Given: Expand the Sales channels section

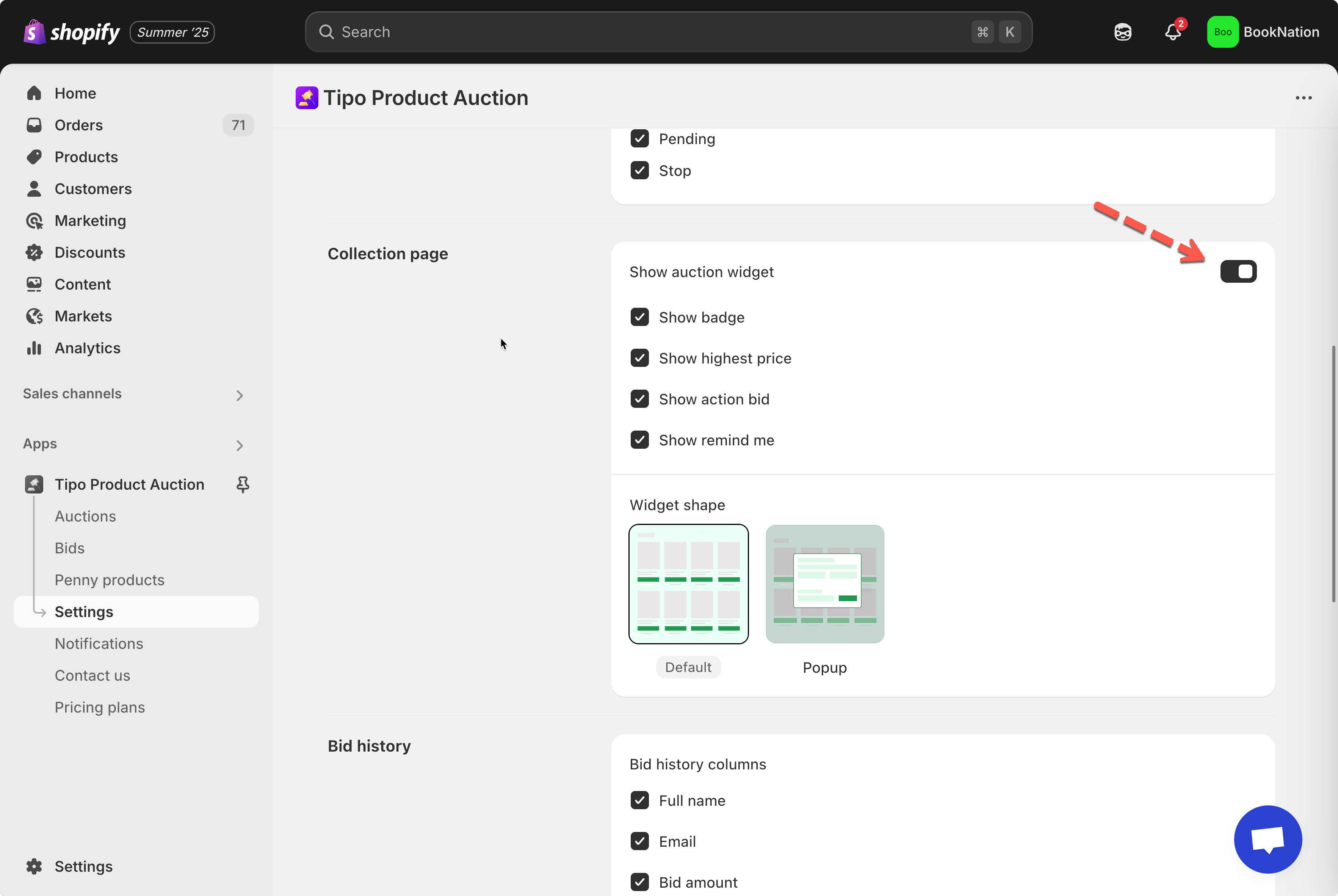Looking at the screenshot, I should coord(240,395).
